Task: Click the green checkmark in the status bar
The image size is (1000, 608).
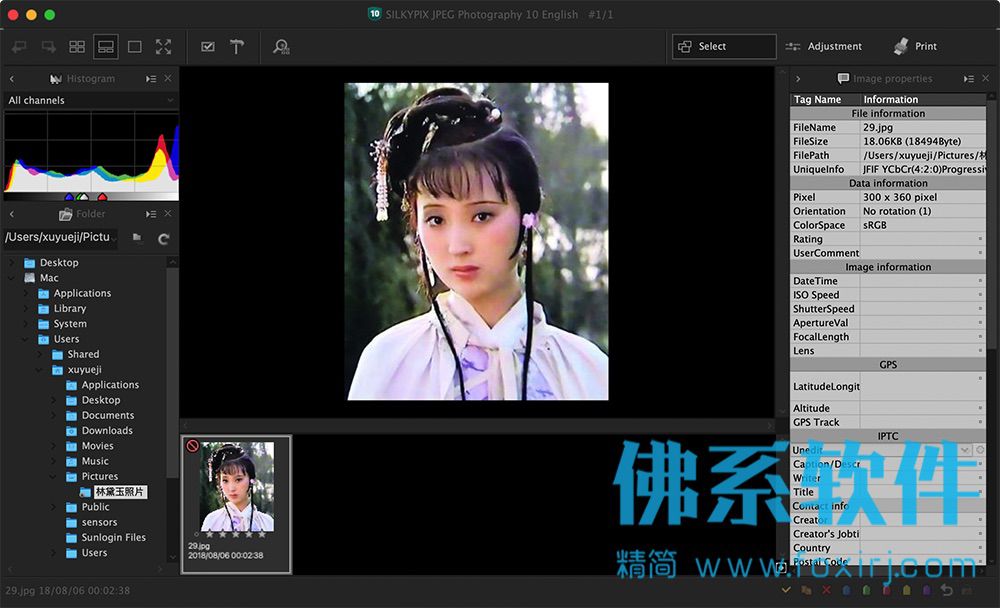Action: [x=786, y=590]
